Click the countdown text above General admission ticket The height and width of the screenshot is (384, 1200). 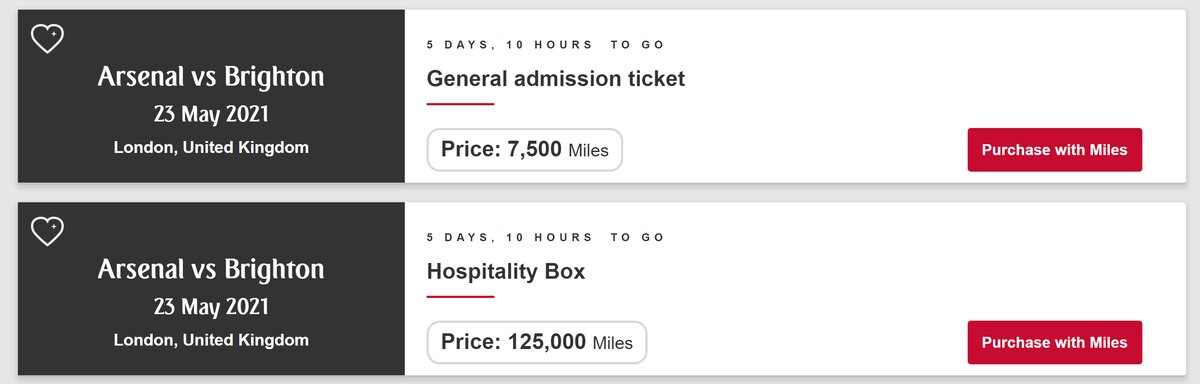click(x=546, y=44)
